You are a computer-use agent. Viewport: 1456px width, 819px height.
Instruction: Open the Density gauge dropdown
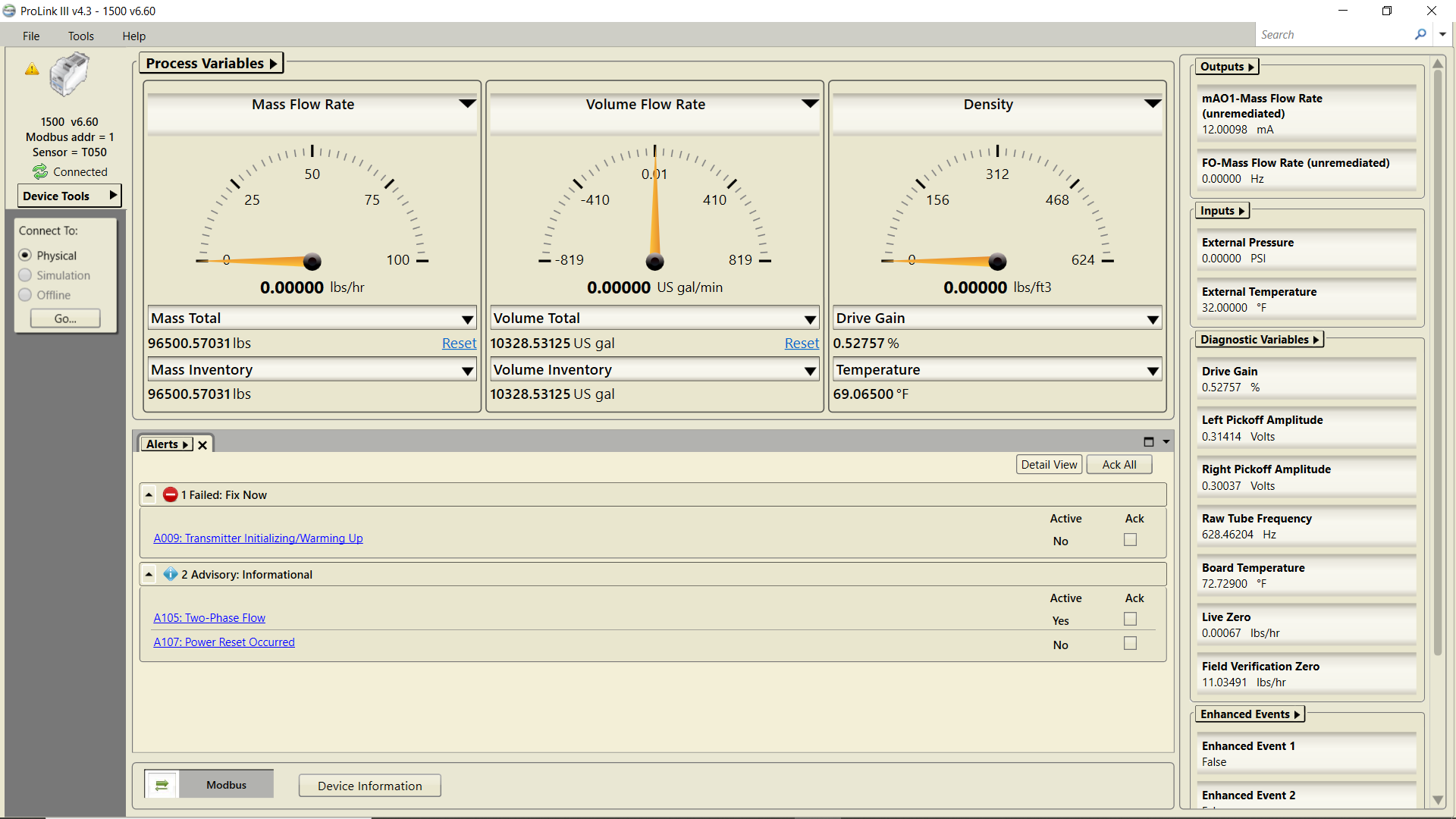pos(1152,103)
